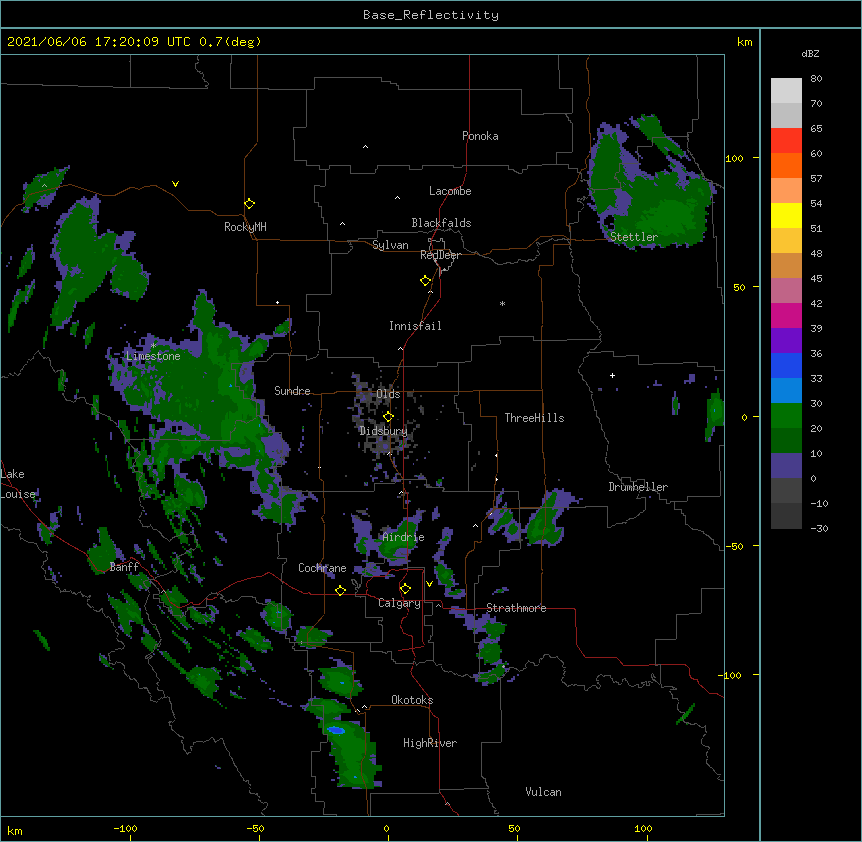The width and height of the screenshot is (862, 842).
Task: Click the Okotoks label
Action: pyautogui.click(x=412, y=700)
